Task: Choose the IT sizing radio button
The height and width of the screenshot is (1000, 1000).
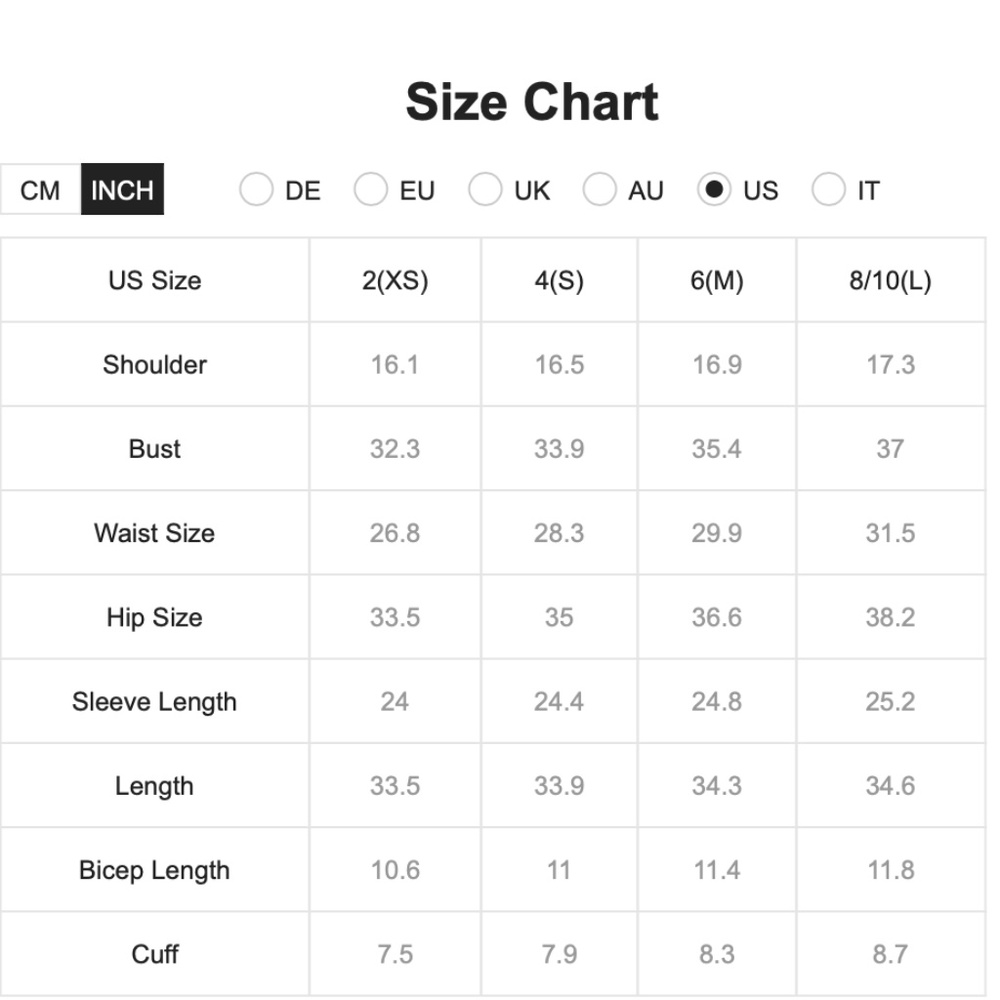Action: click(828, 189)
